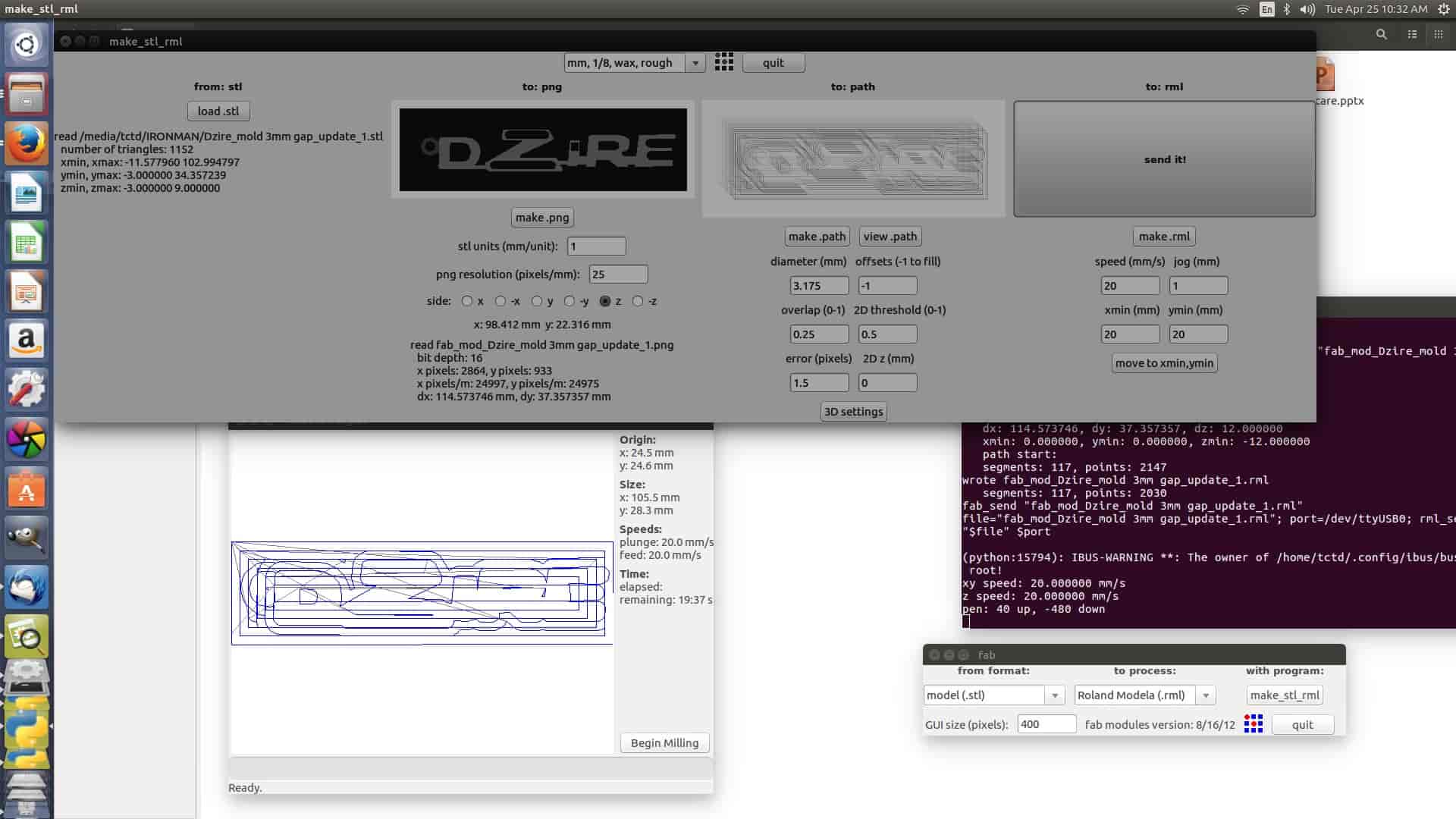Select side y radio button
The width and height of the screenshot is (1456, 819).
pos(537,301)
